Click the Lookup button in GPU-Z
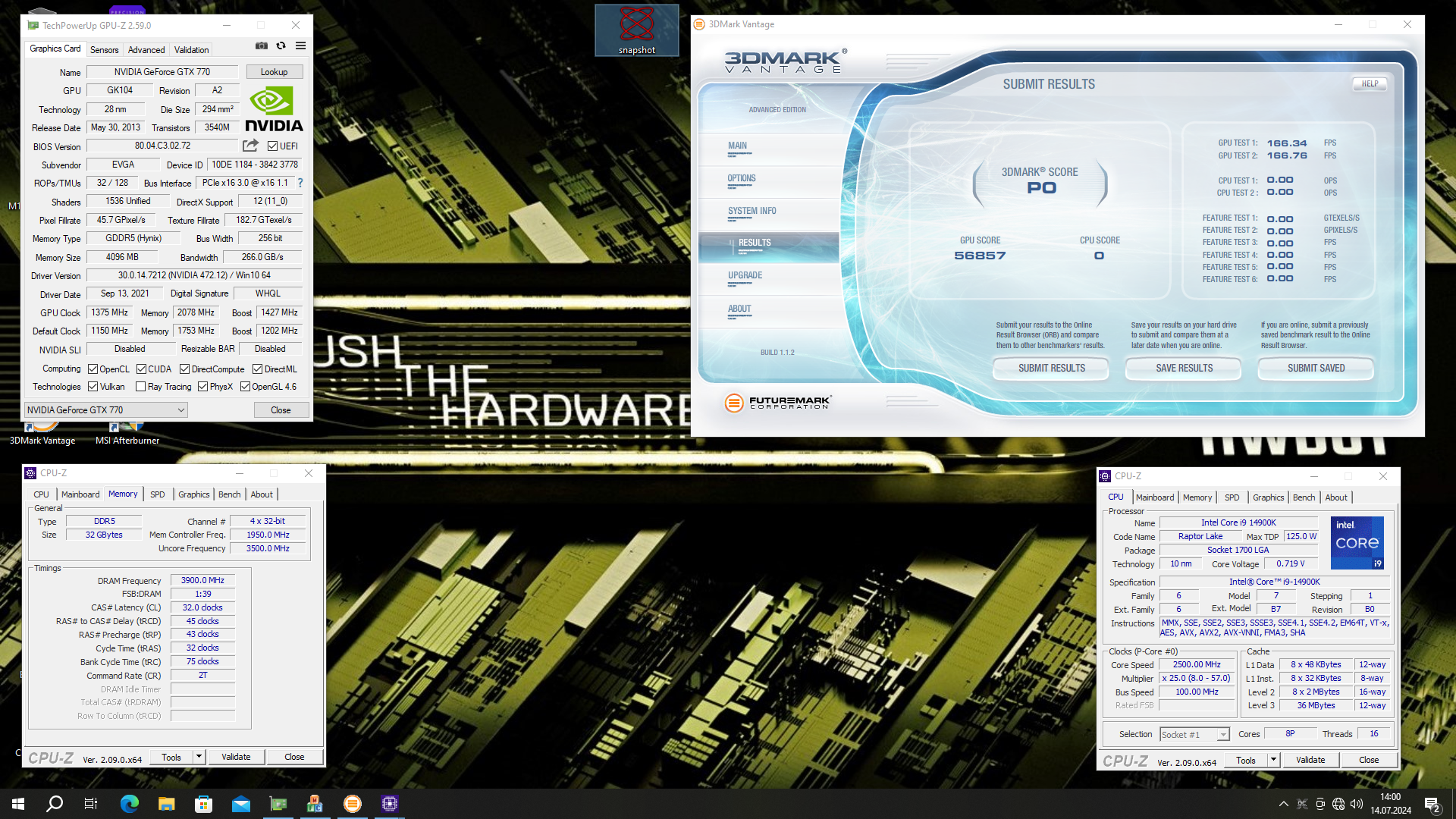 pyautogui.click(x=275, y=72)
